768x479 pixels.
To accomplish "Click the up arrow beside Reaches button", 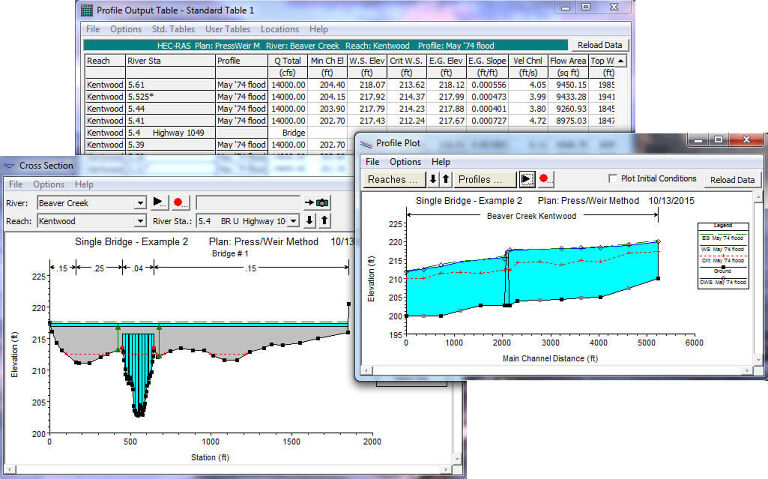I will coord(445,179).
